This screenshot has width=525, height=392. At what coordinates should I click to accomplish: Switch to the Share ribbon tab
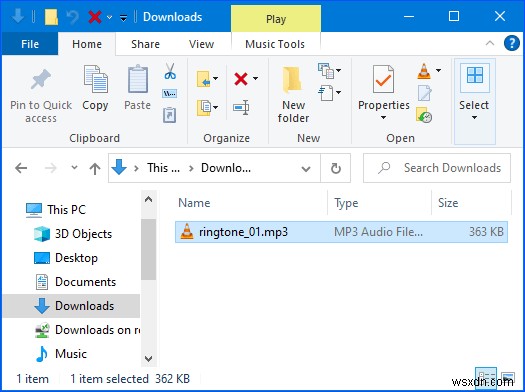point(145,44)
